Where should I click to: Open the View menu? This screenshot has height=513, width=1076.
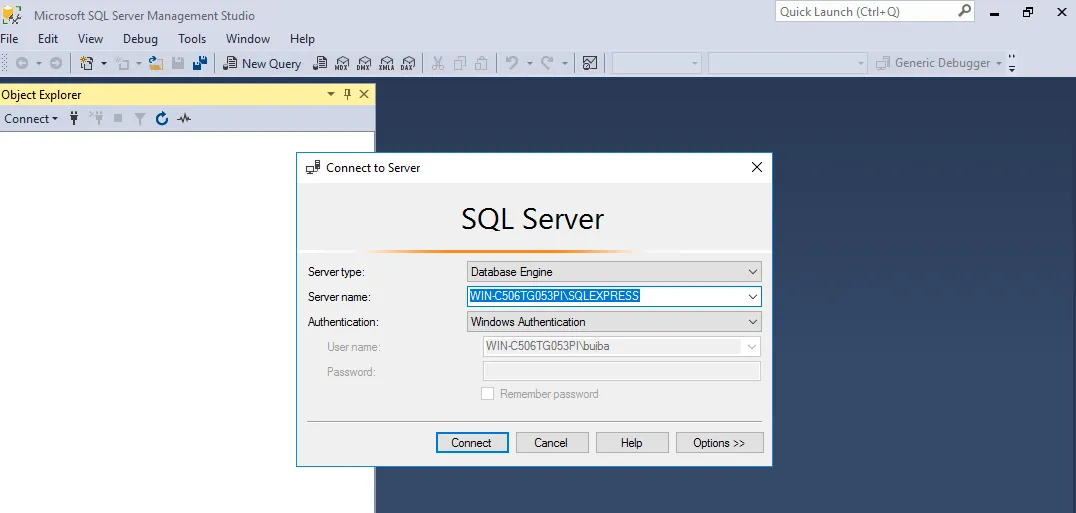click(x=91, y=39)
